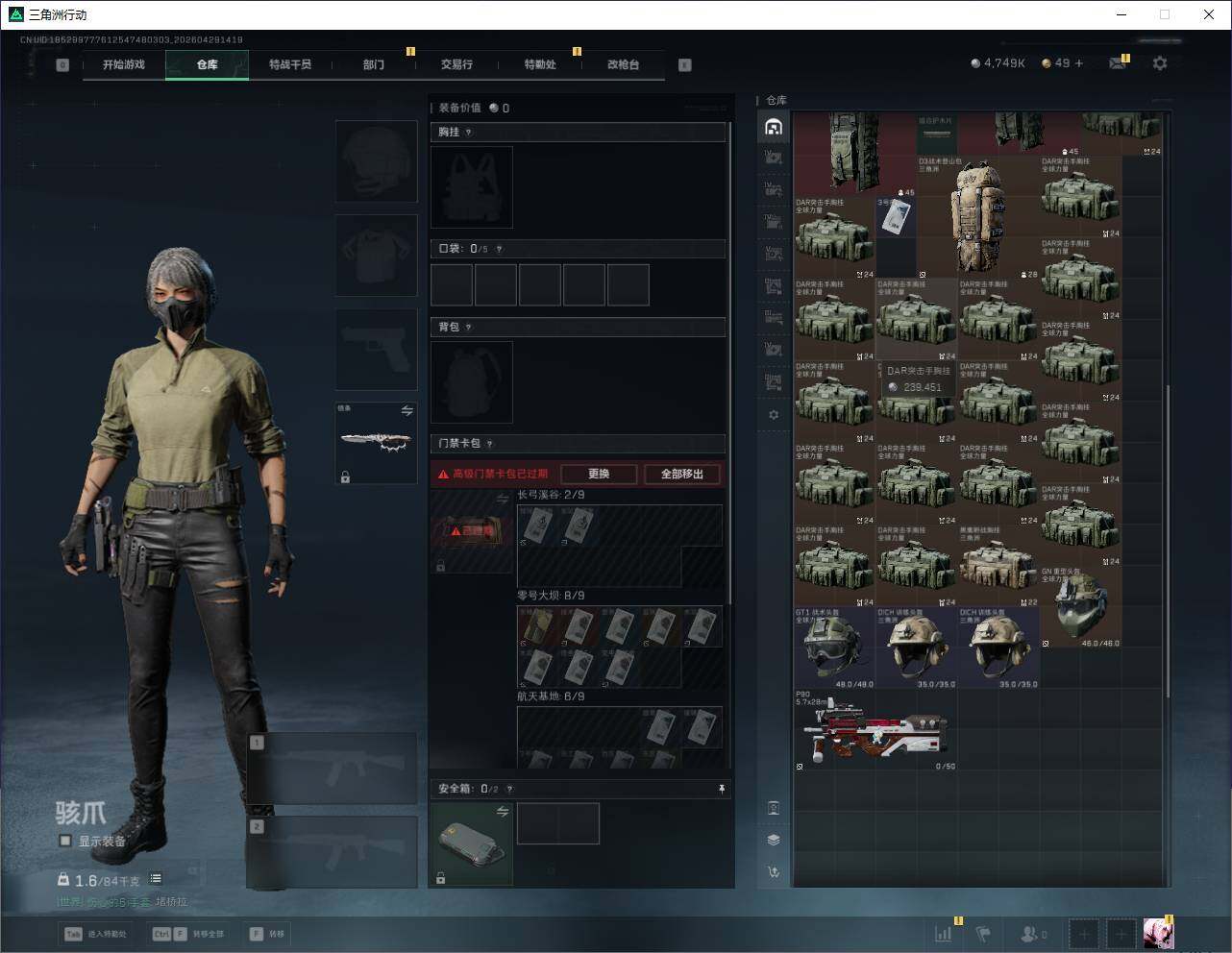Select the empty chest rig slot

(x=472, y=187)
